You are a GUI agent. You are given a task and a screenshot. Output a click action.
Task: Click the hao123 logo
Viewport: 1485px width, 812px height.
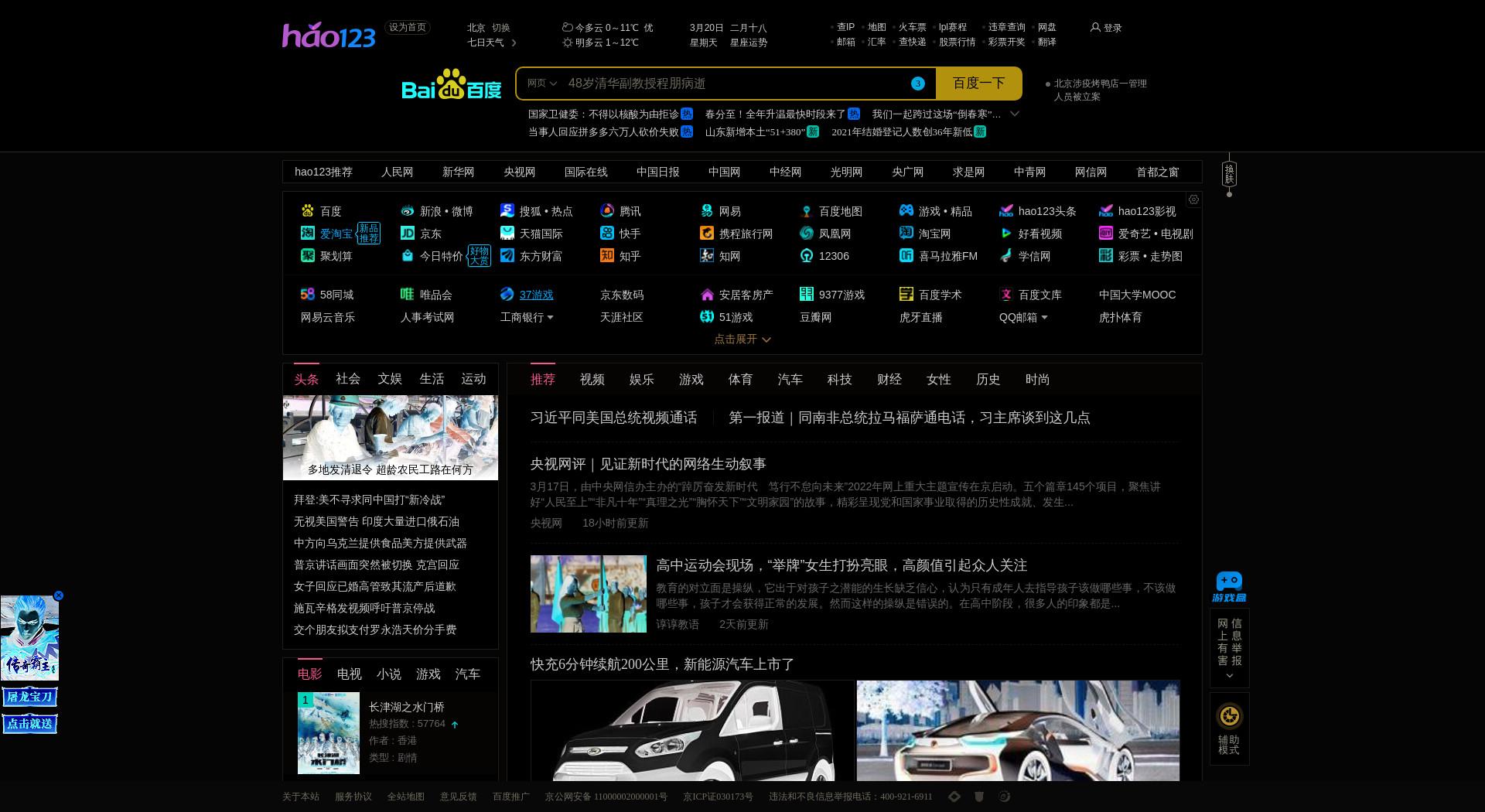click(x=329, y=35)
